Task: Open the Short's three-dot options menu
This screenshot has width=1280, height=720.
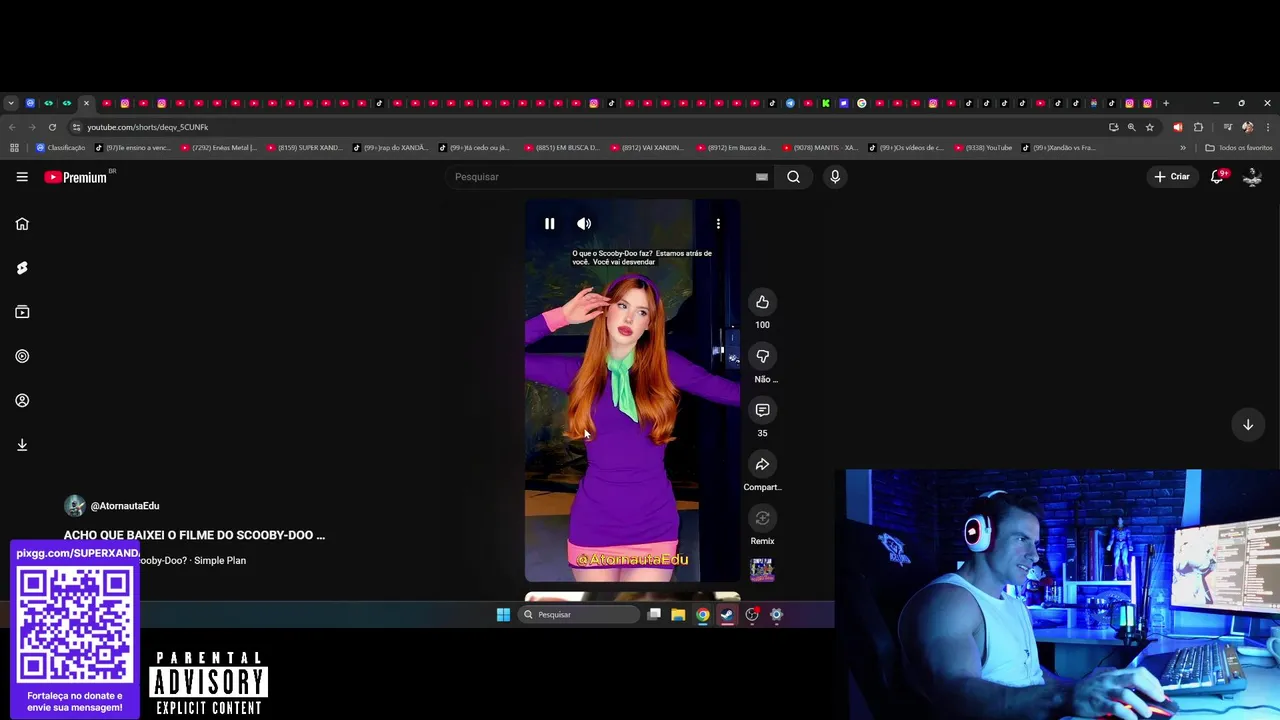Action: [x=718, y=224]
